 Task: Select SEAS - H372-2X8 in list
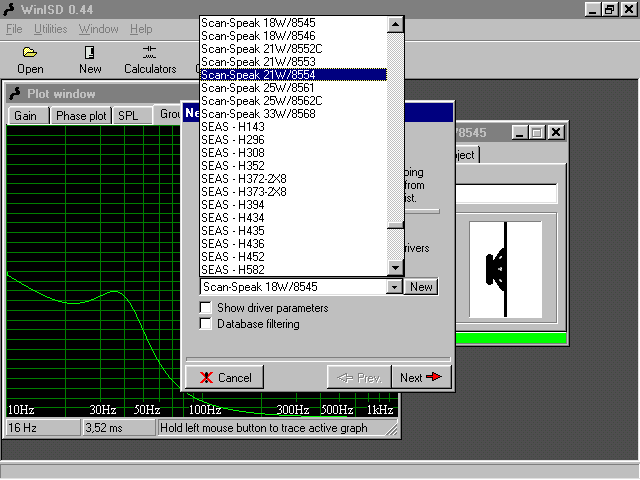click(x=293, y=179)
